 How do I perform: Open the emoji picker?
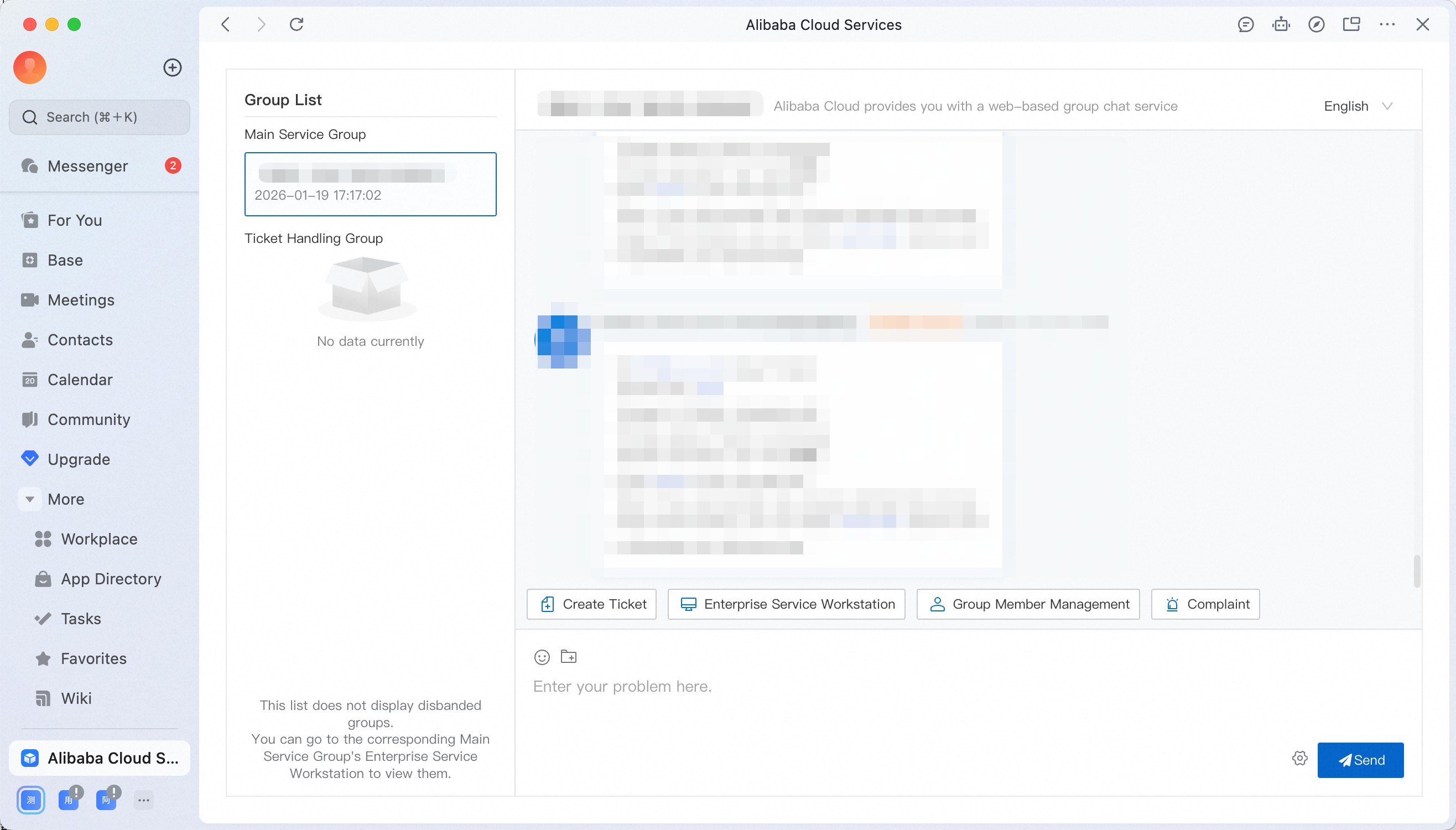point(542,657)
